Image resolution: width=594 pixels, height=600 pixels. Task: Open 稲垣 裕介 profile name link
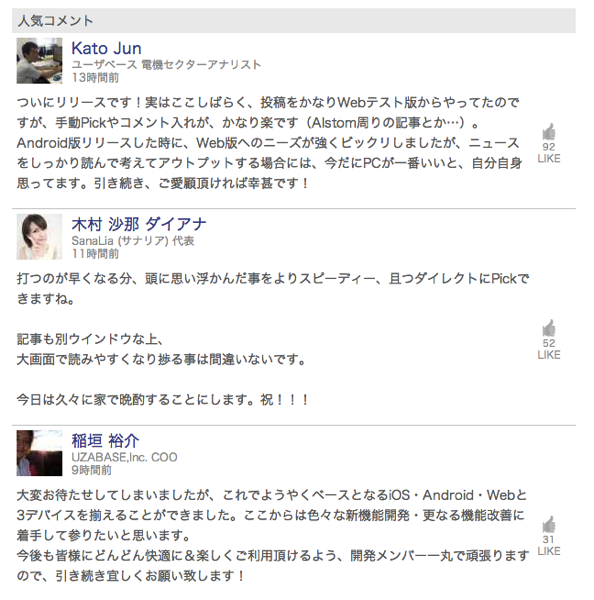pos(105,440)
